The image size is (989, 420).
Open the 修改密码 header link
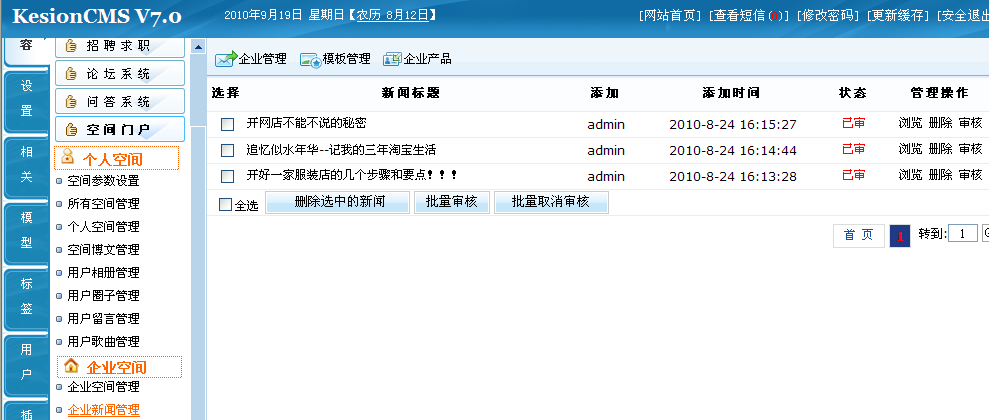click(828, 16)
